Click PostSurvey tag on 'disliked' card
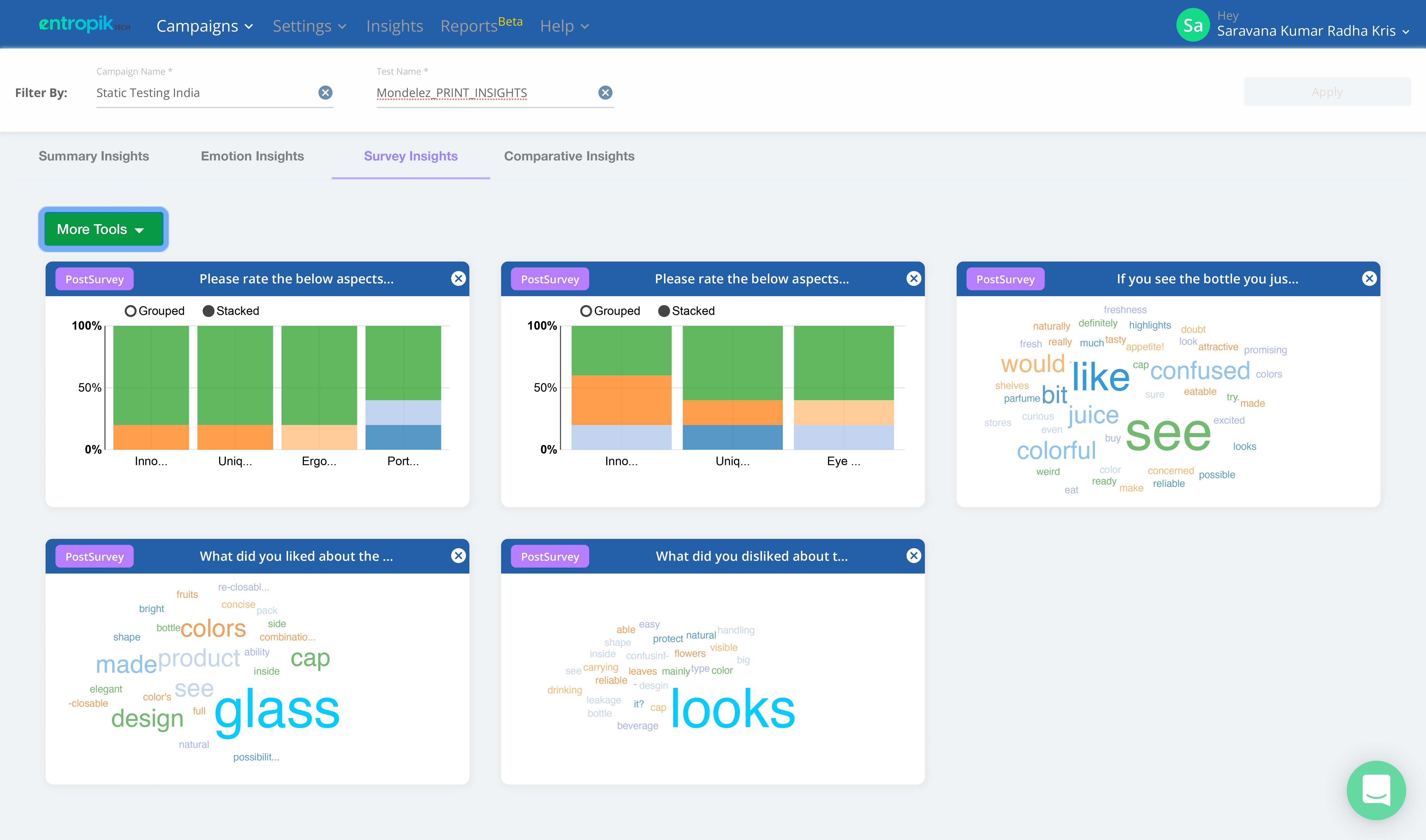This screenshot has width=1426, height=840. (550, 556)
